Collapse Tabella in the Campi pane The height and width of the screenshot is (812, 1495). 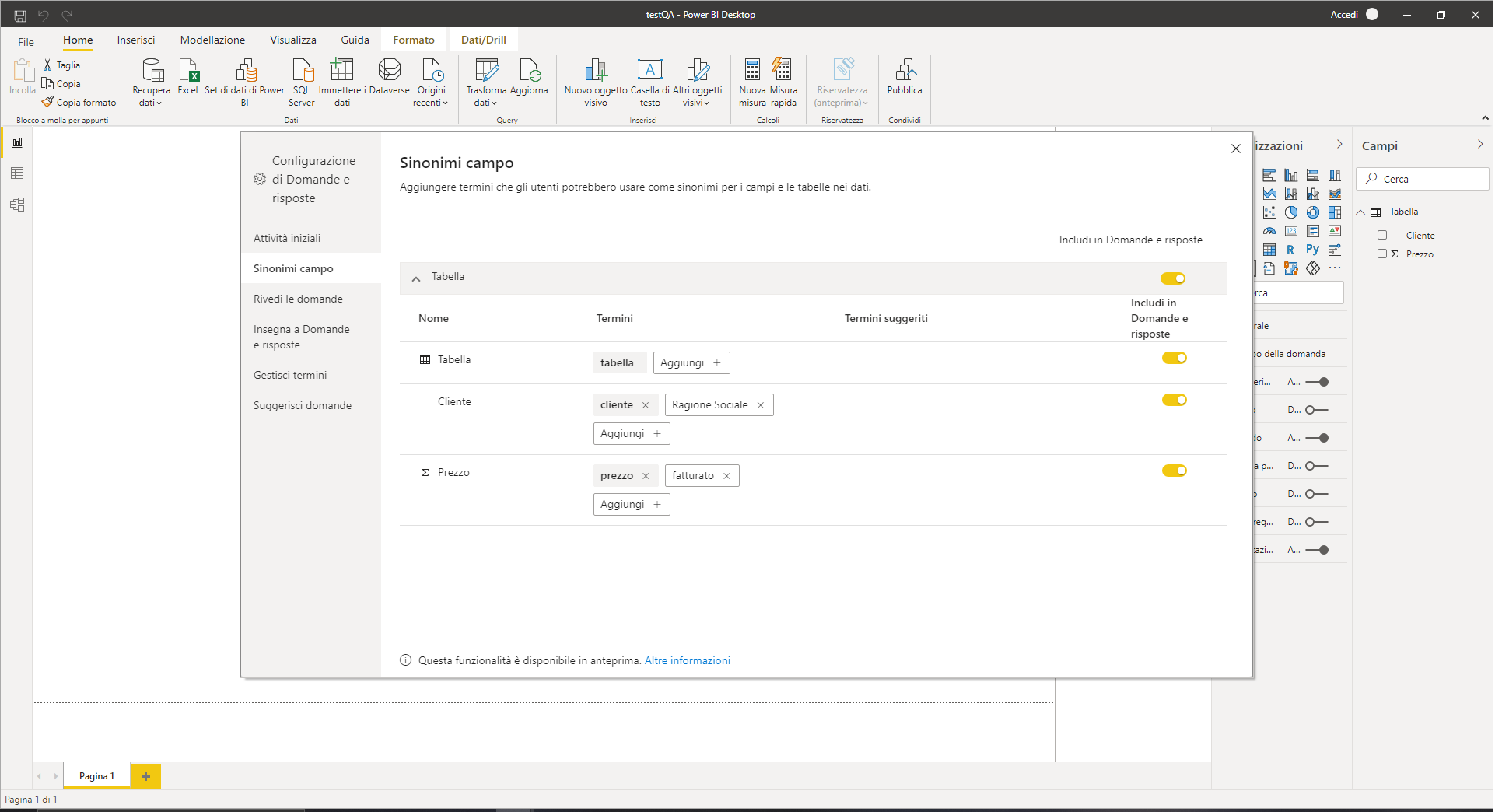pyautogui.click(x=1360, y=212)
